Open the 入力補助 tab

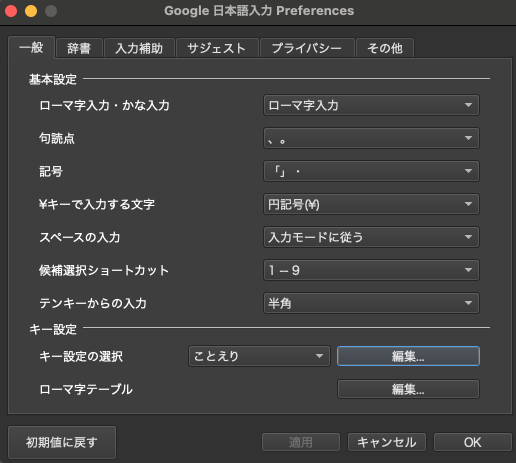pos(139,48)
